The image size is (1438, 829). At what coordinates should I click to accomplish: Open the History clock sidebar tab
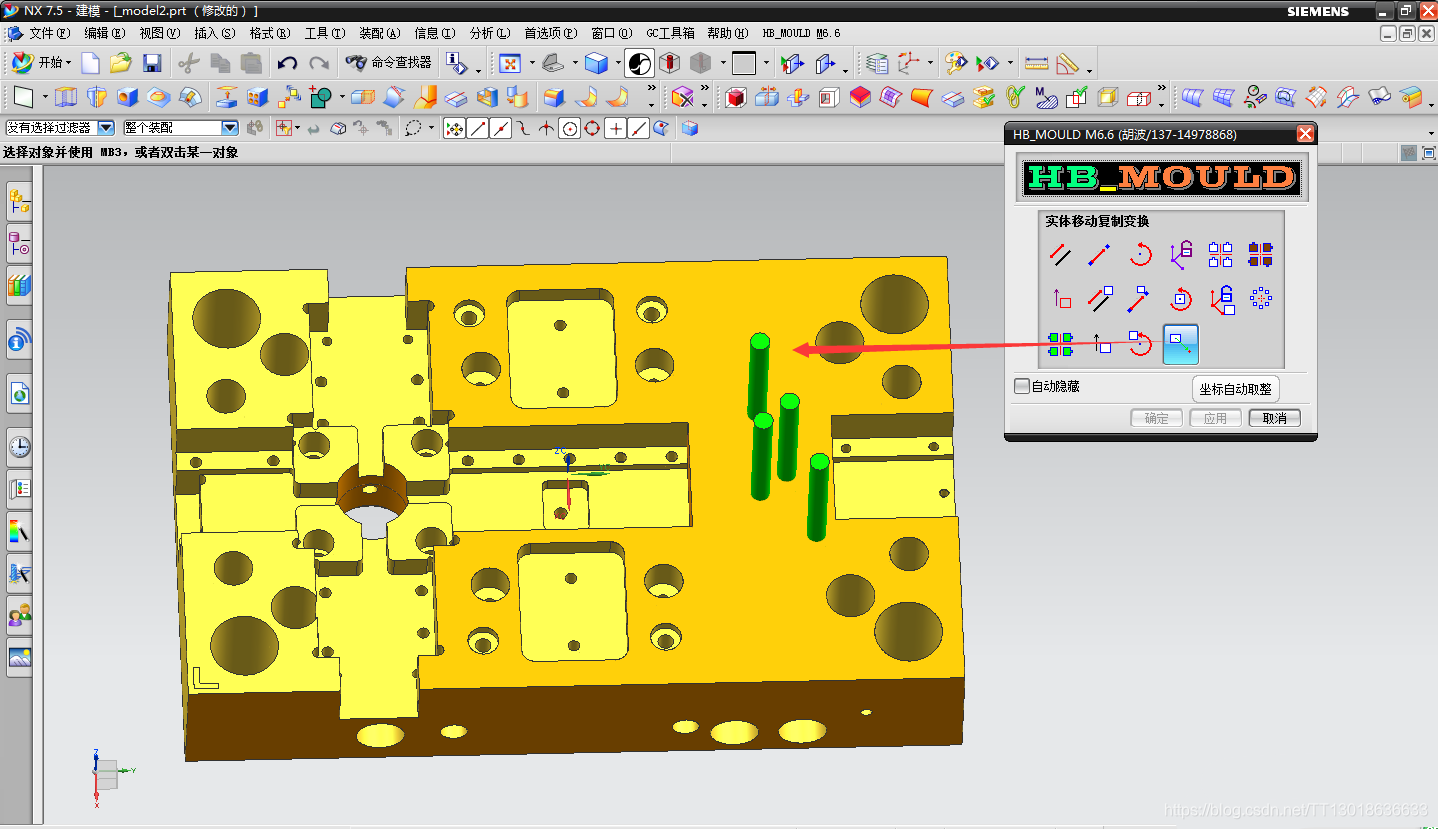[x=19, y=446]
